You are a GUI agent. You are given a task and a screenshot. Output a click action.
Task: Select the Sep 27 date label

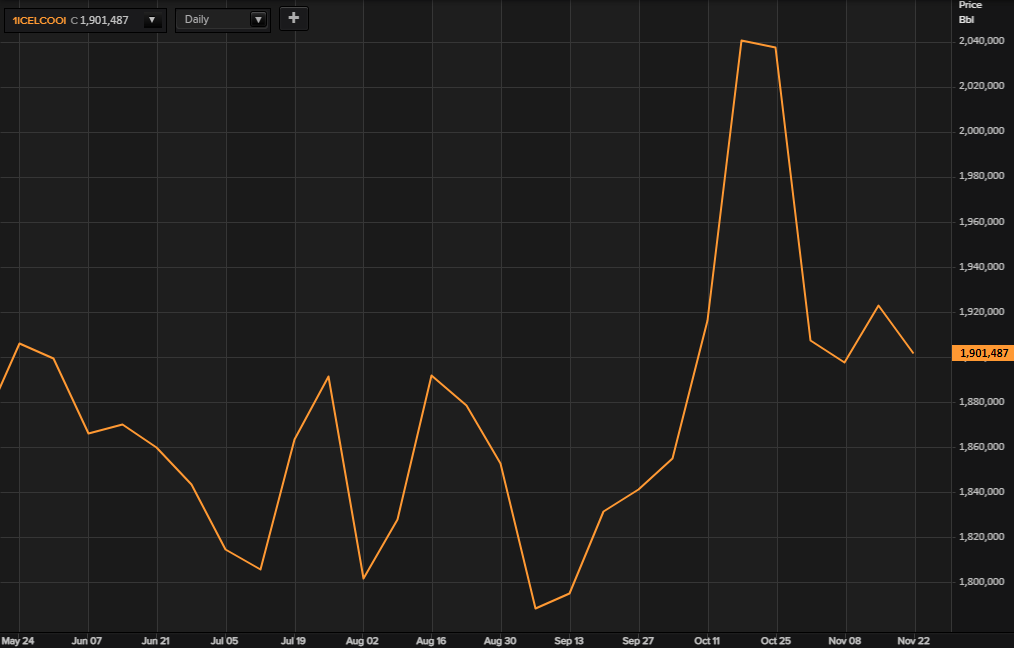point(638,641)
